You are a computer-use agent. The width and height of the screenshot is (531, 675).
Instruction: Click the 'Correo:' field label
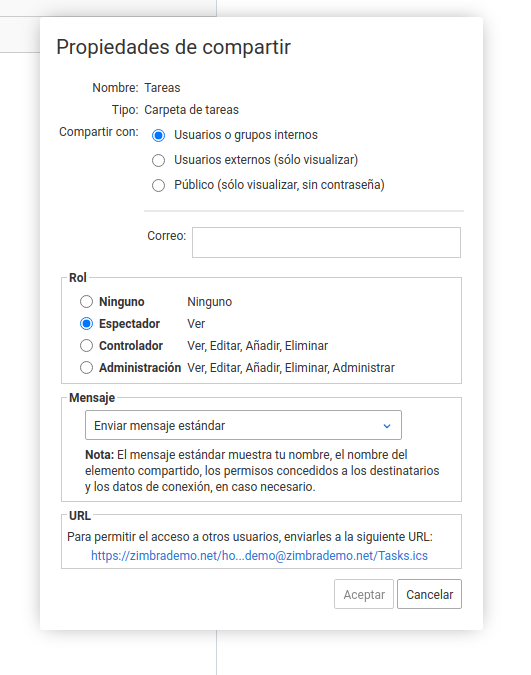(x=167, y=235)
